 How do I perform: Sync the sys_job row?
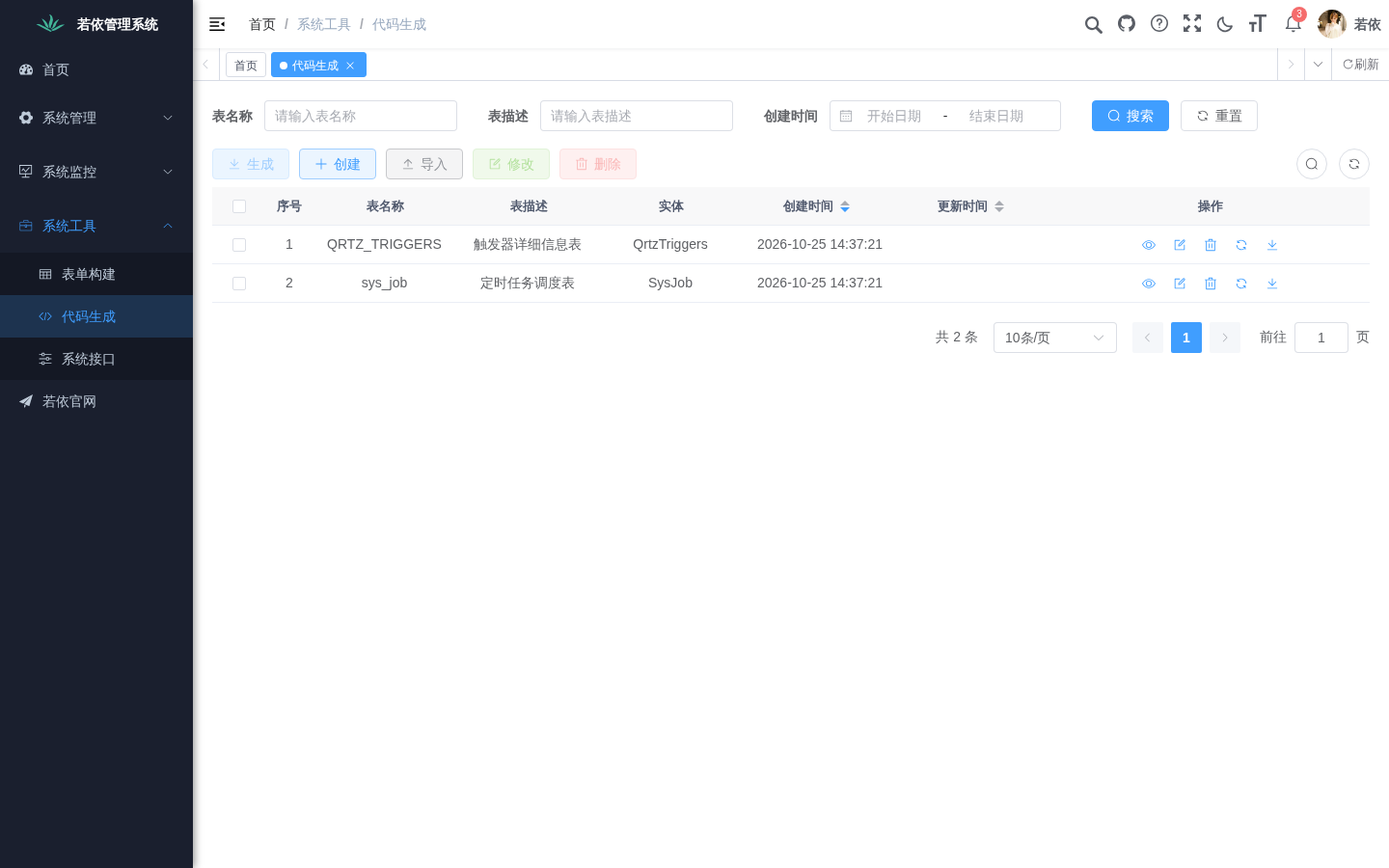click(1241, 284)
